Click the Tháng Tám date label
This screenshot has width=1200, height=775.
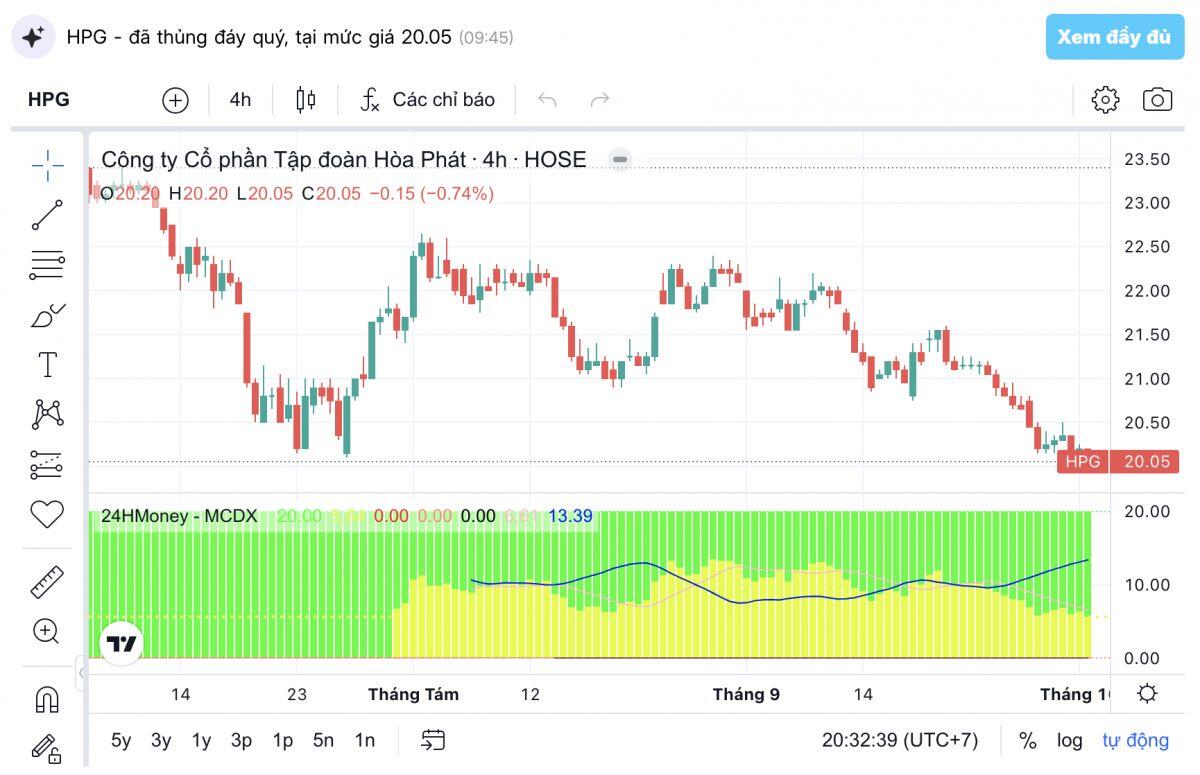(x=413, y=694)
